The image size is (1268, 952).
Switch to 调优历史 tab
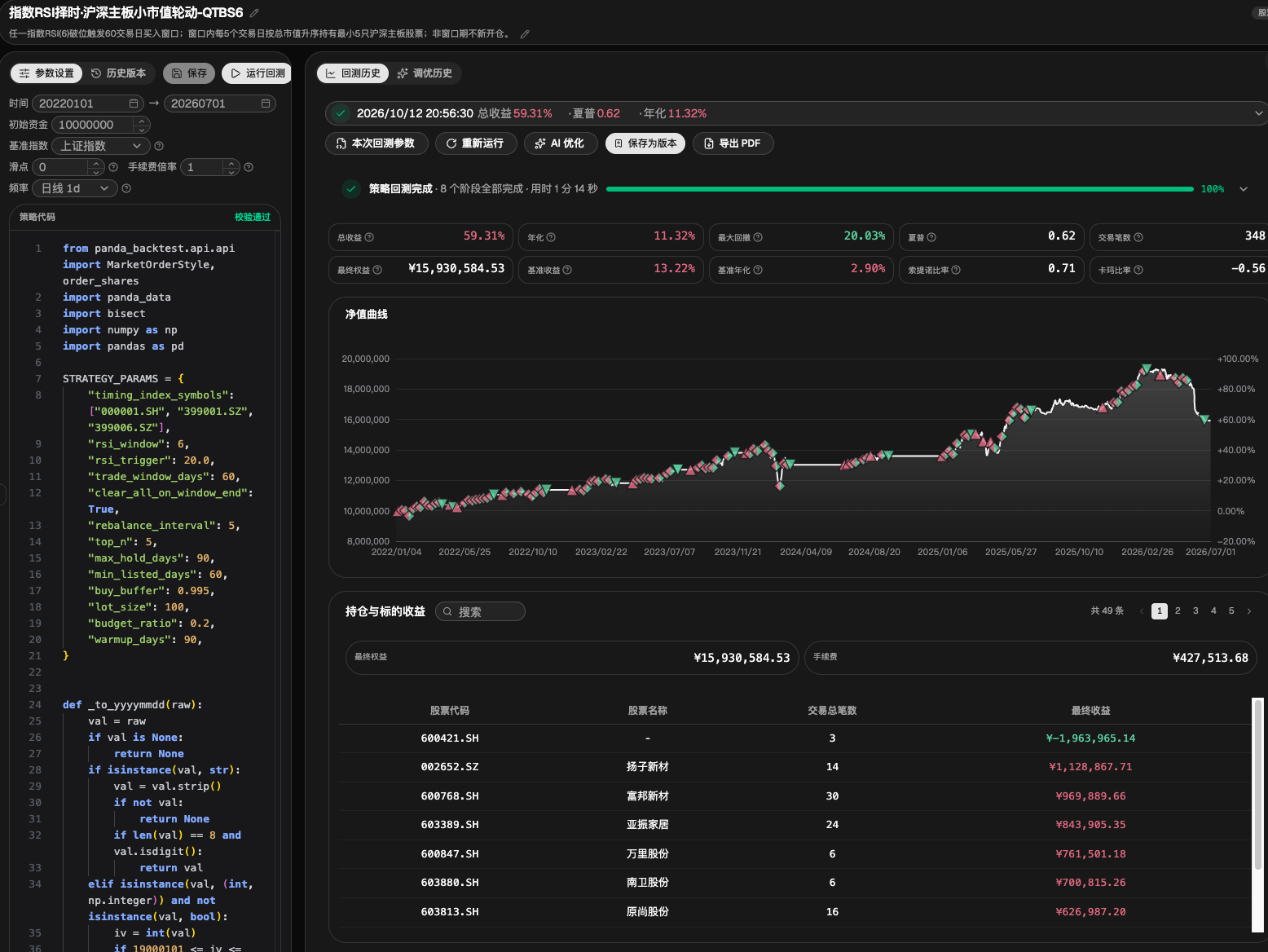point(425,73)
